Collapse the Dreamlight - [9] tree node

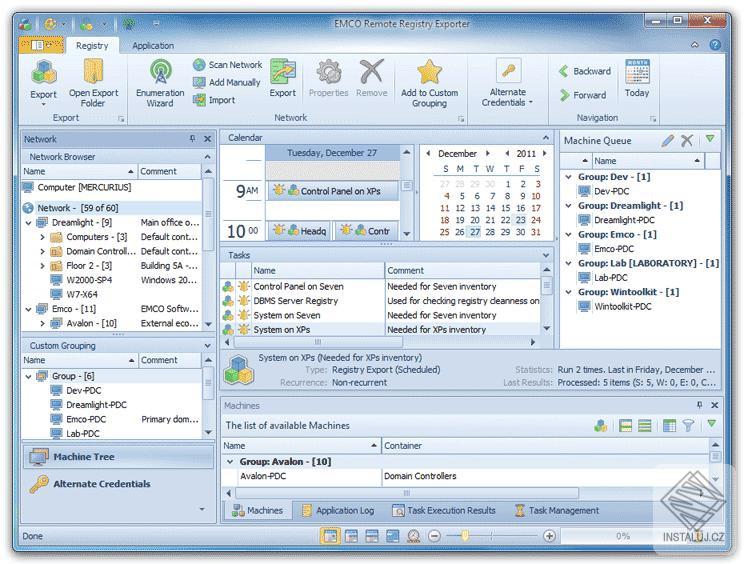pyautogui.click(x=28, y=222)
